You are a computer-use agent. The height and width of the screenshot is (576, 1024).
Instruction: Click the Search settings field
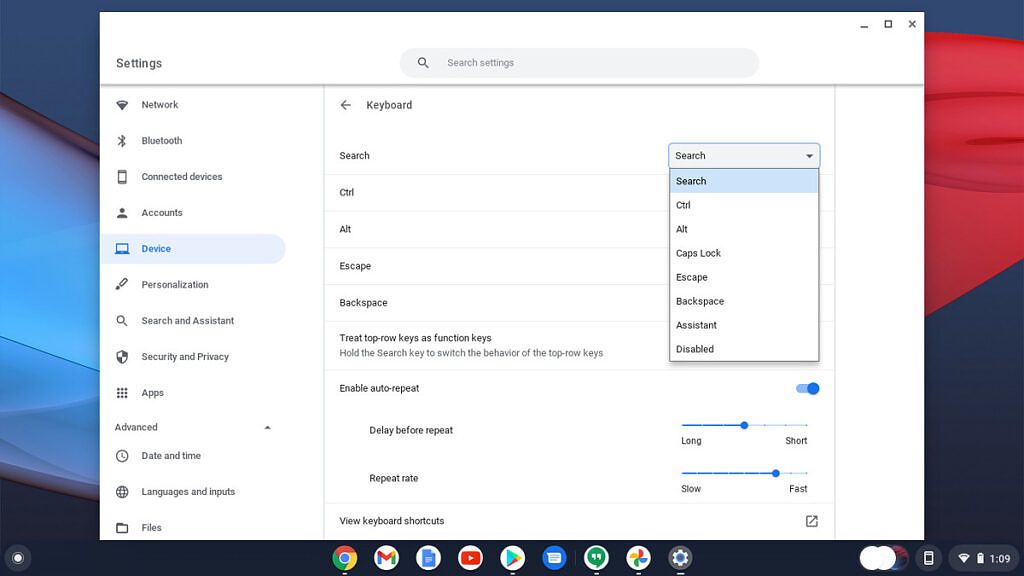tap(580, 62)
